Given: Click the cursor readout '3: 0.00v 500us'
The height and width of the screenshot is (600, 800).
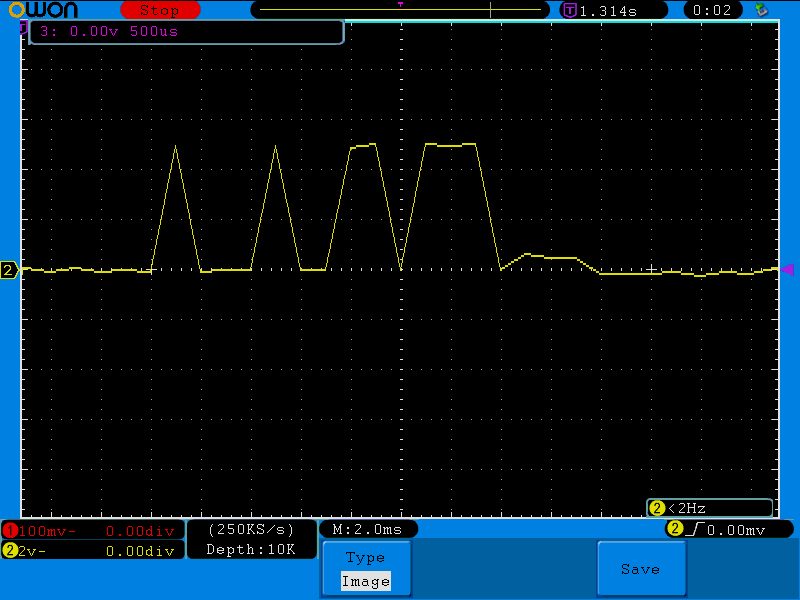Looking at the screenshot, I should point(109,32).
